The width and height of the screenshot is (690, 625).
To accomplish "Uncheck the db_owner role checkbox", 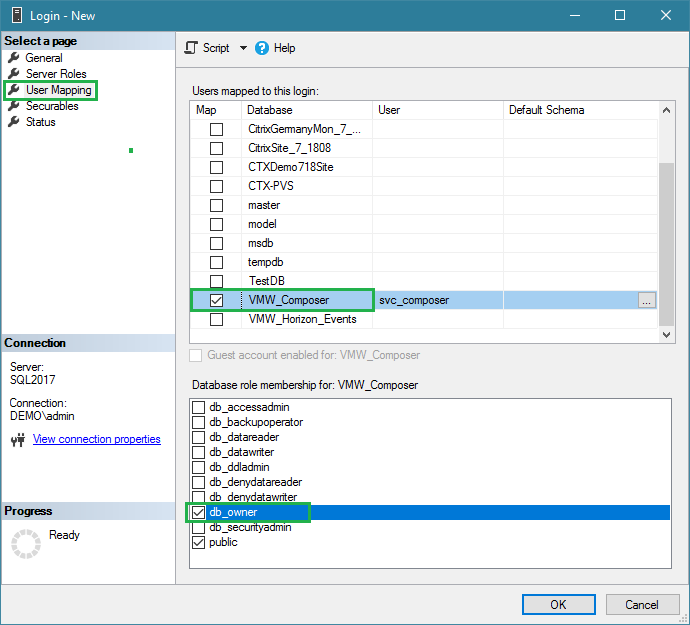I will point(198,512).
